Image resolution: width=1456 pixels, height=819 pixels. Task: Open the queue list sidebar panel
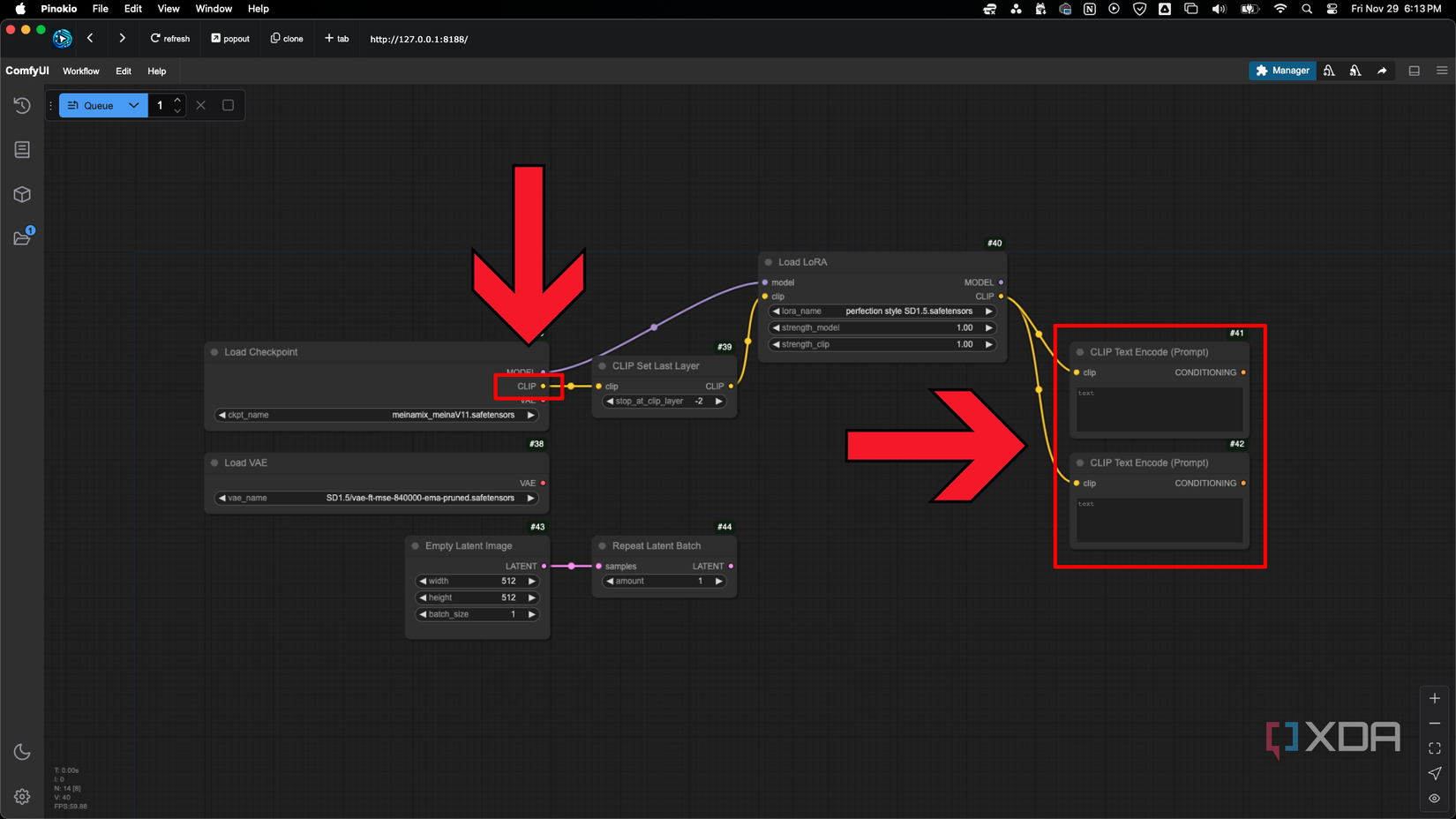pyautogui.click(x=22, y=149)
